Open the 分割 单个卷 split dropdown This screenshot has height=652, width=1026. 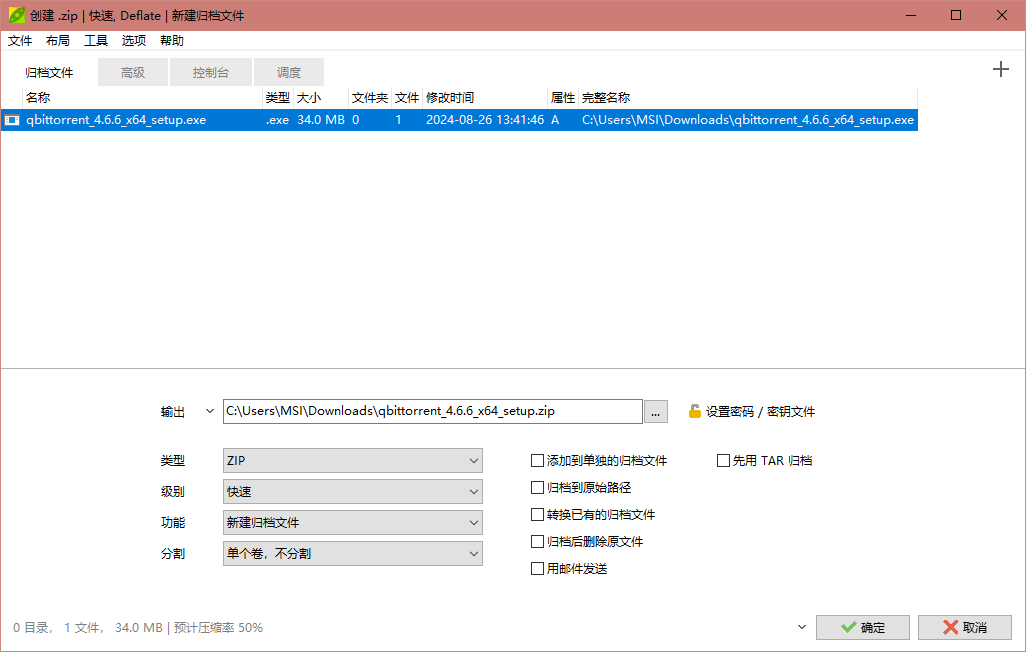pos(353,553)
